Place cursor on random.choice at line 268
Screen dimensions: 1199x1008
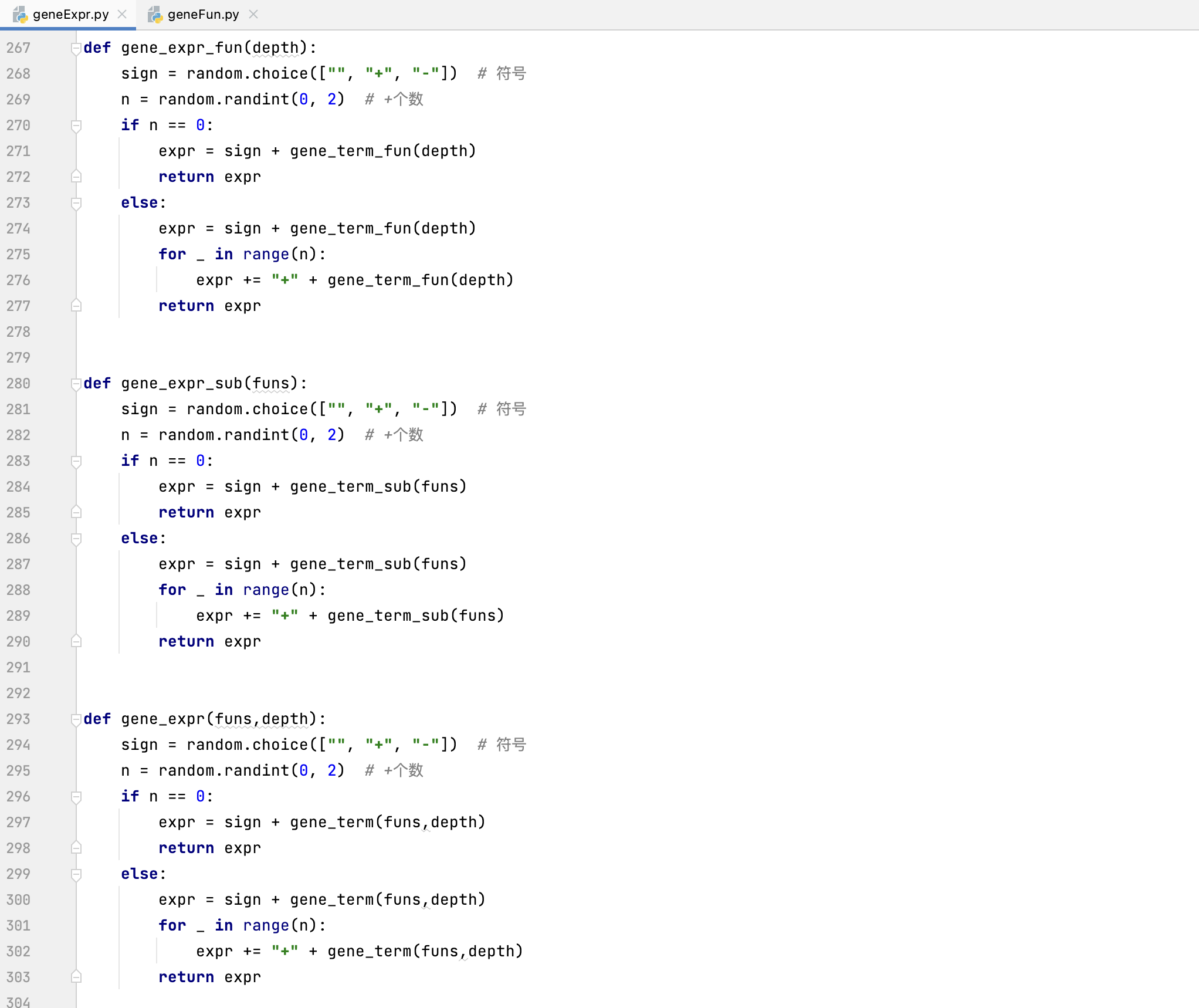click(248, 74)
